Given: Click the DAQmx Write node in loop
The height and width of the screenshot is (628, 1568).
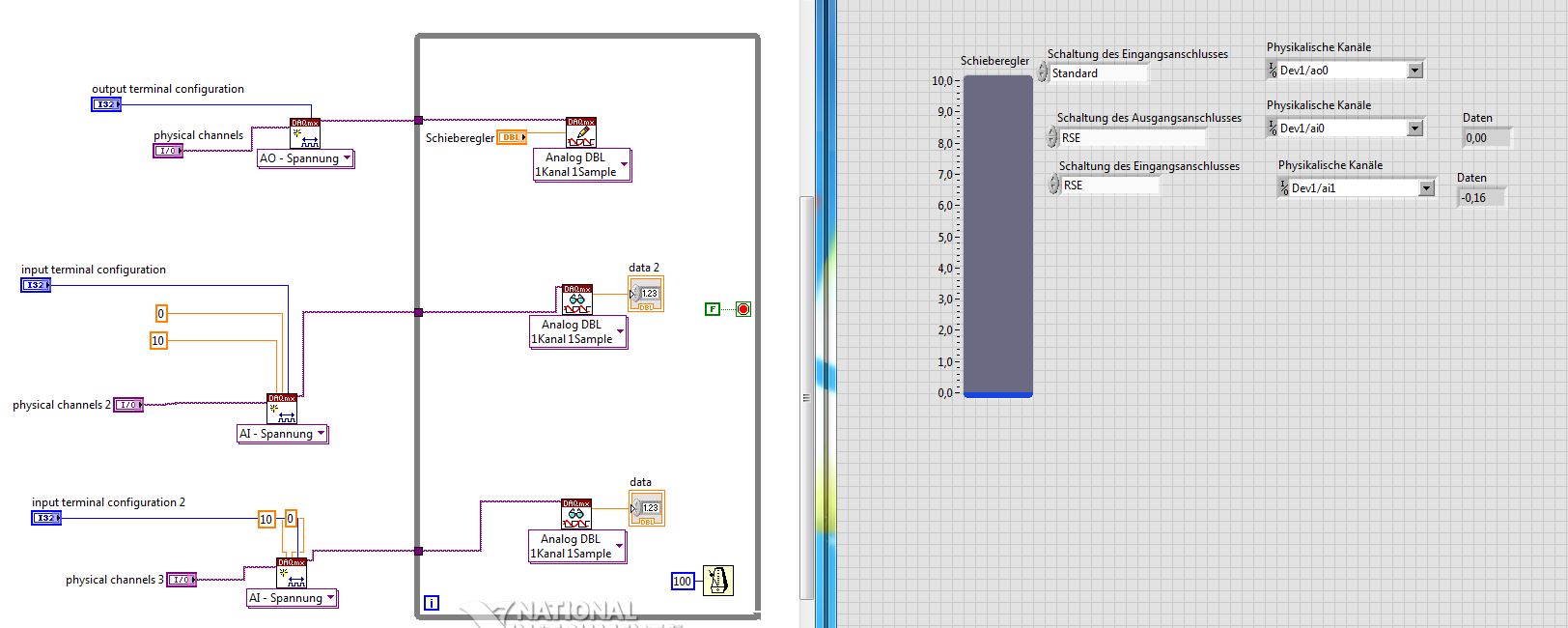Looking at the screenshot, I should point(581,132).
